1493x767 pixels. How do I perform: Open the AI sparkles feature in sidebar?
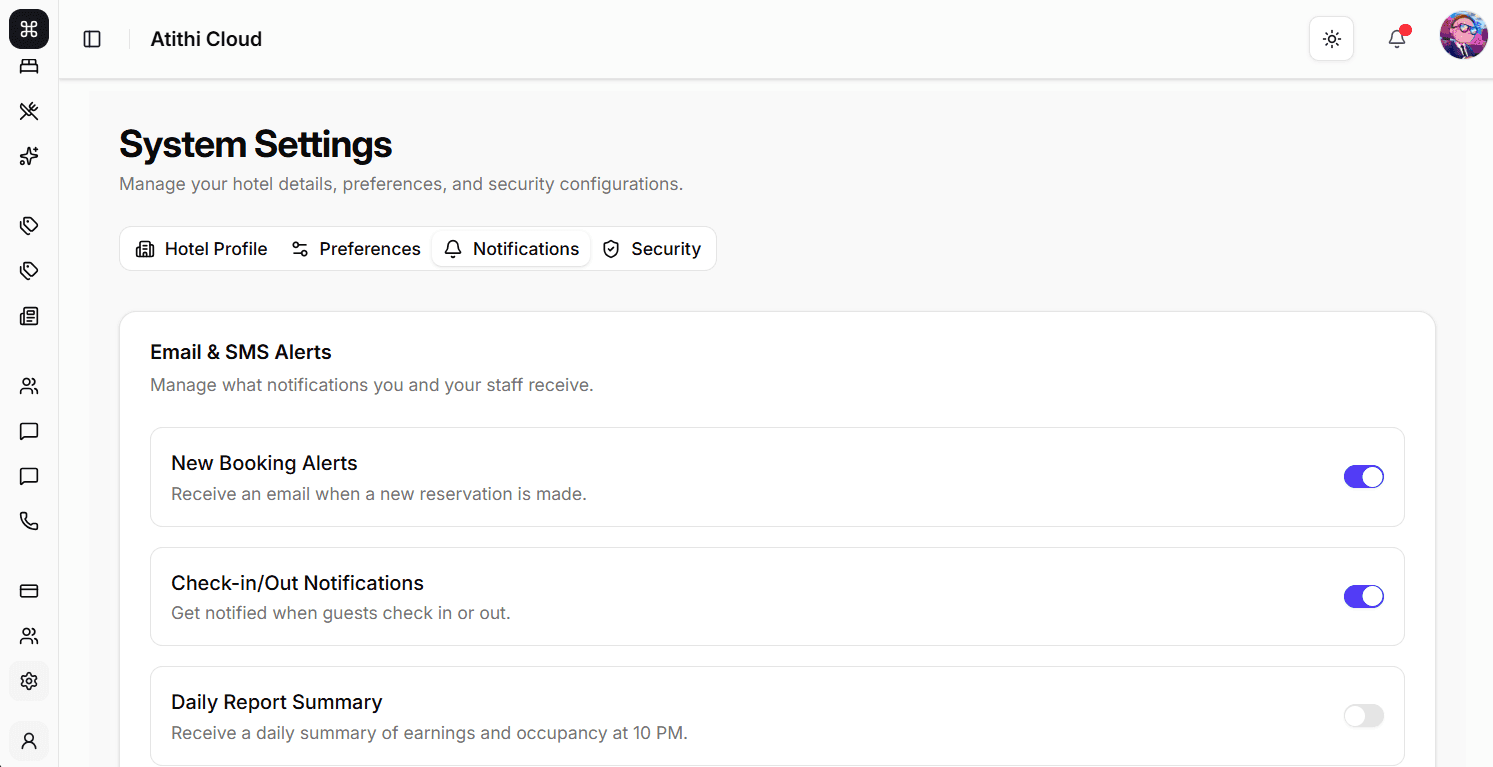(28, 156)
